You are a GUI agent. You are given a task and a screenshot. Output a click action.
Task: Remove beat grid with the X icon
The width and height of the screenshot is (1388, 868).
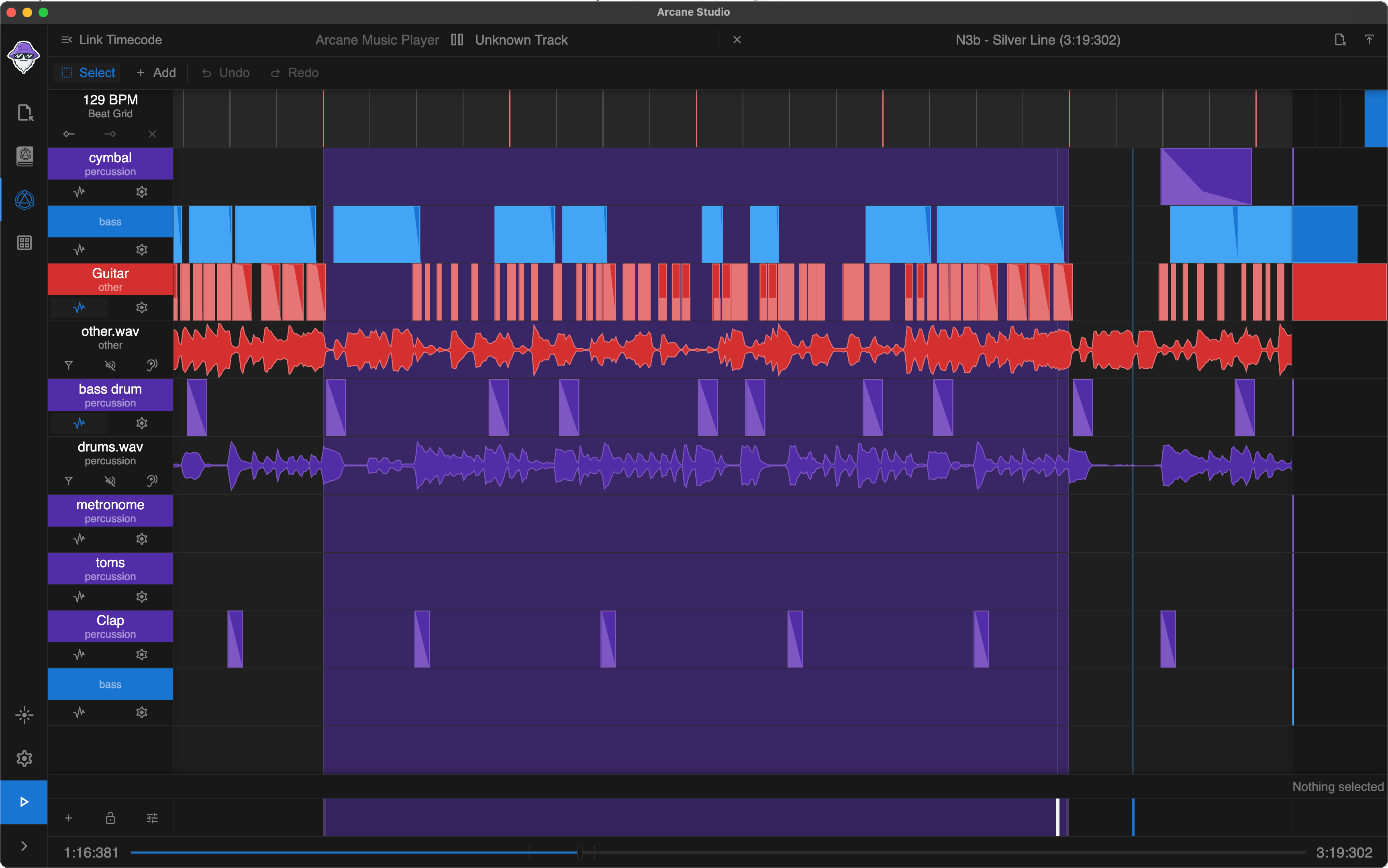pos(152,134)
